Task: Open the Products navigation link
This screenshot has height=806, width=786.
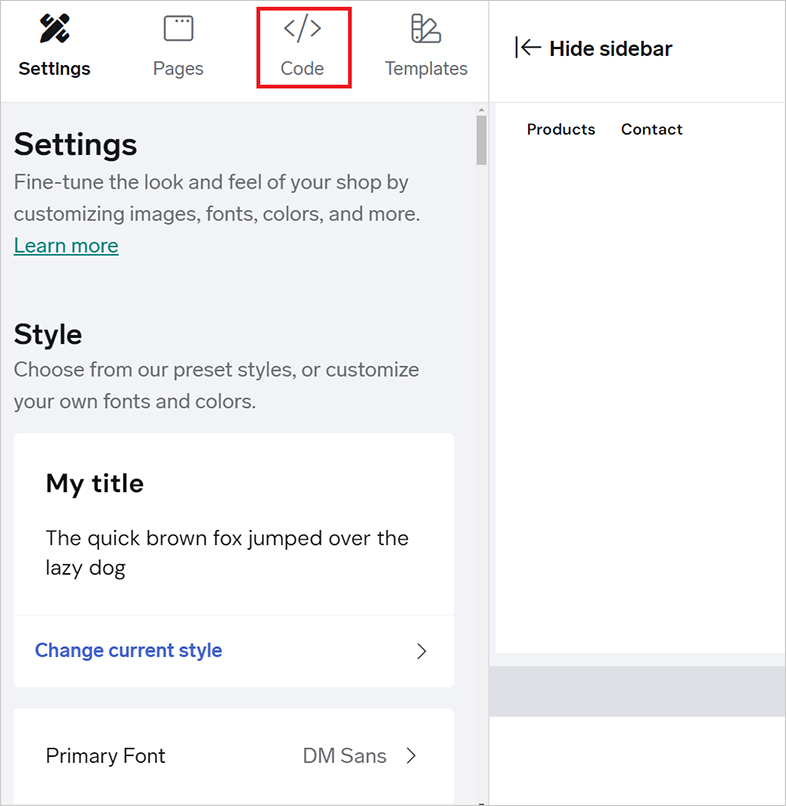Action: (x=561, y=129)
